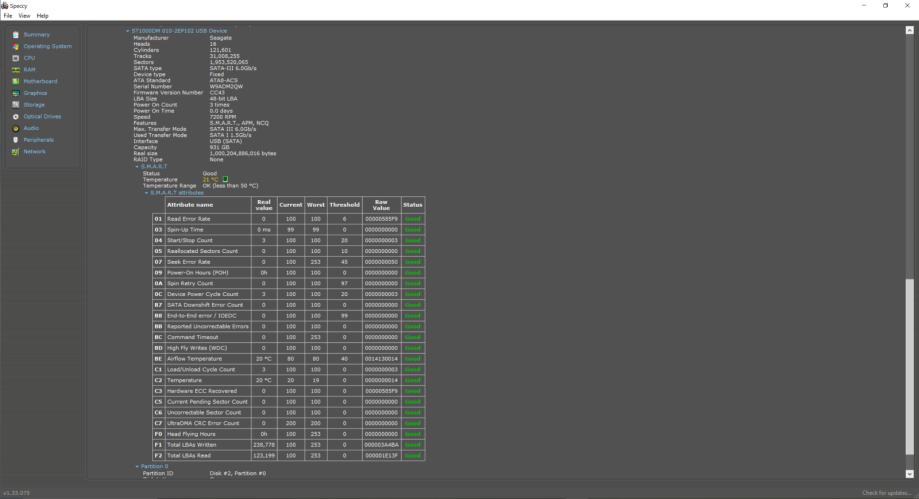Go to the Graphics section
The width and height of the screenshot is (919, 499).
[x=35, y=93]
